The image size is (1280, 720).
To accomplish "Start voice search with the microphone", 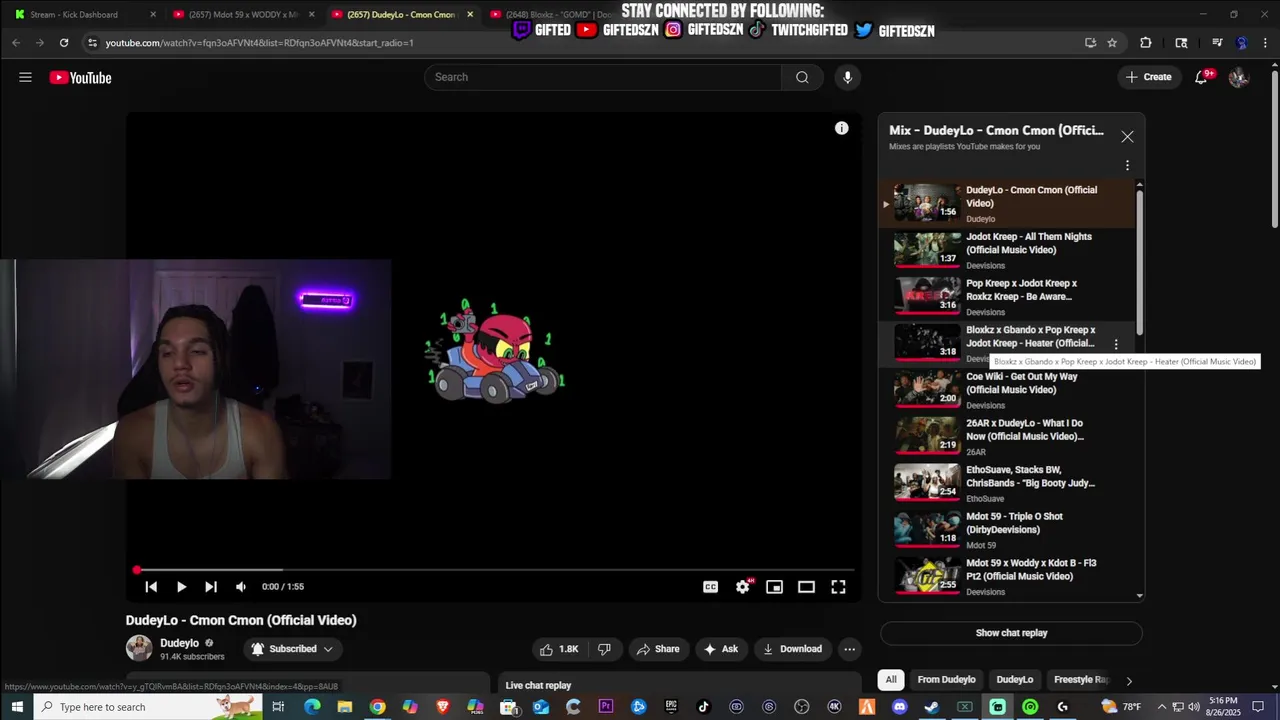I will (x=847, y=77).
